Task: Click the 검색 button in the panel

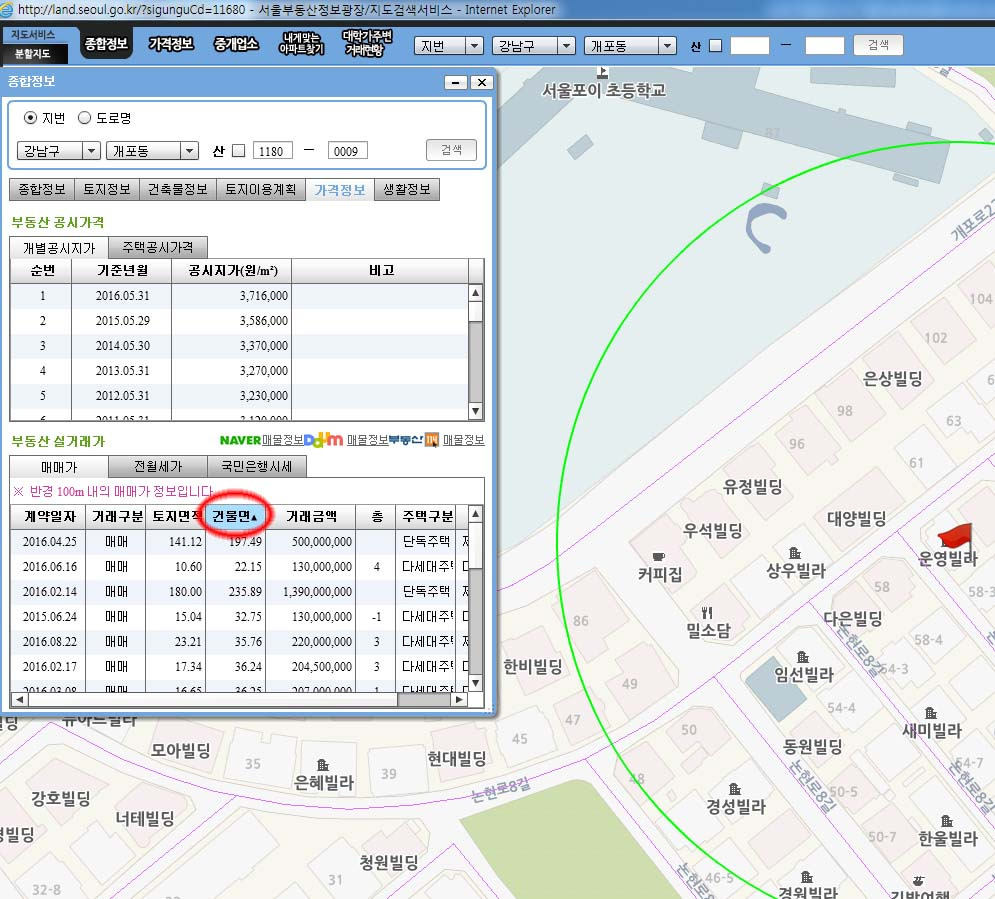Action: (451, 150)
